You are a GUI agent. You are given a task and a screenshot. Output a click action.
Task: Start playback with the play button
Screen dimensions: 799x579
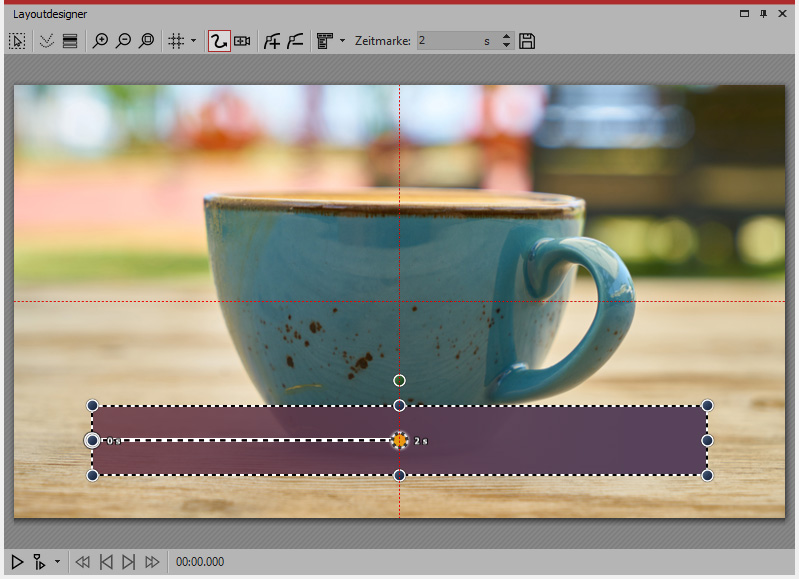pyautogui.click(x=17, y=562)
